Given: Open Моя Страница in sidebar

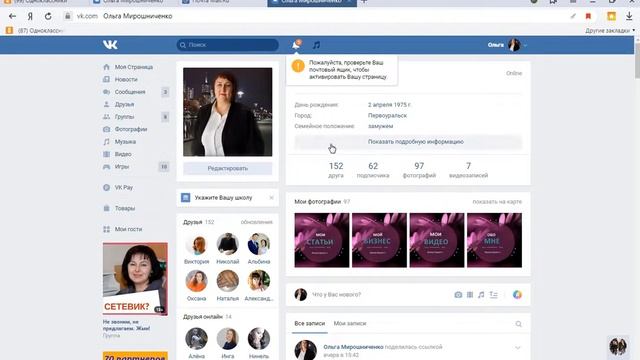Looking at the screenshot, I should [x=133, y=67].
